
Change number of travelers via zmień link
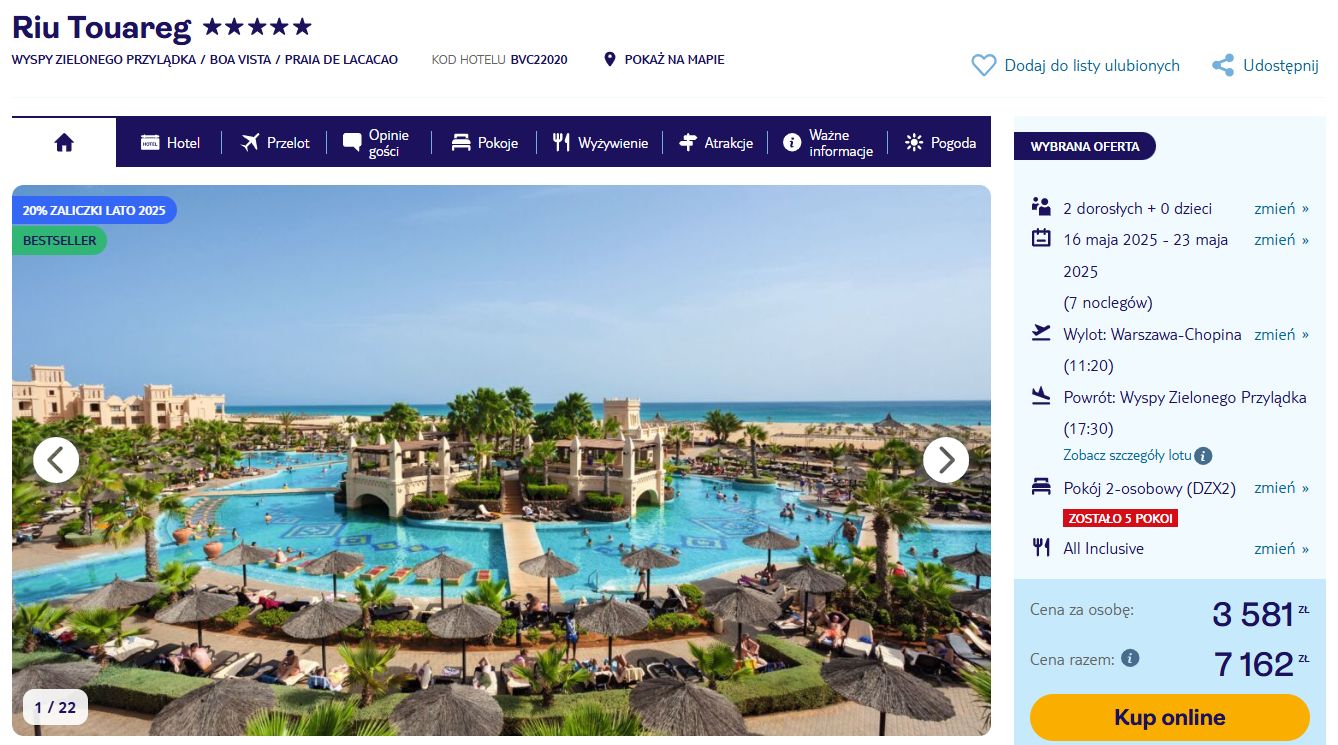(1281, 209)
